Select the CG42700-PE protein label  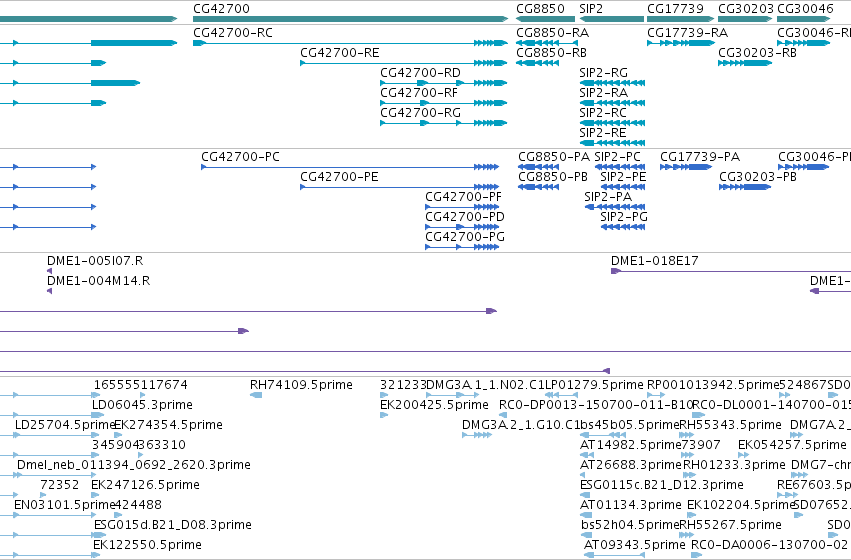(339, 177)
